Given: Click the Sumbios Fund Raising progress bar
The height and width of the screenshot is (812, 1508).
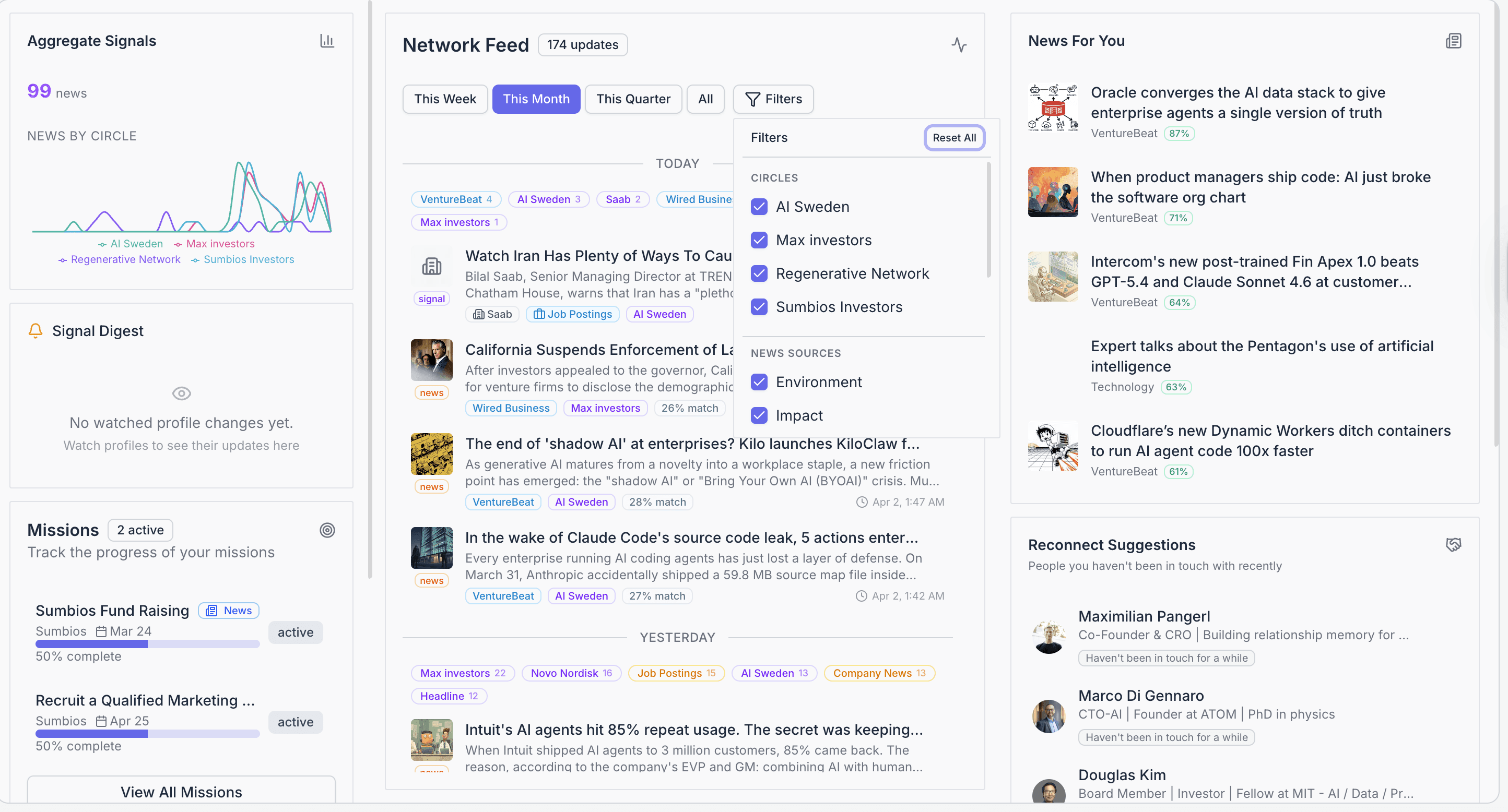Looking at the screenshot, I should (147, 644).
